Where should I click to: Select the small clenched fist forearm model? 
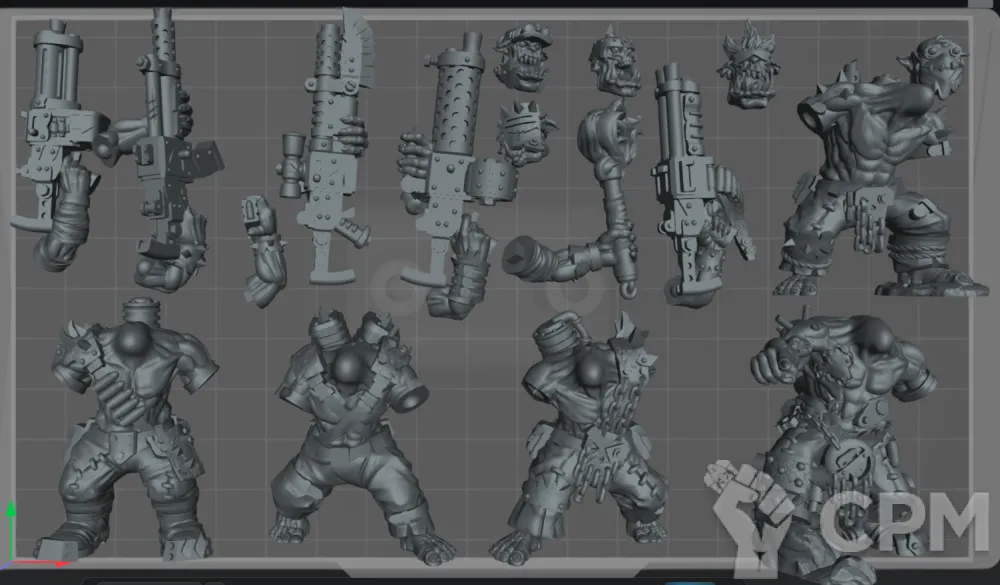tap(263, 251)
